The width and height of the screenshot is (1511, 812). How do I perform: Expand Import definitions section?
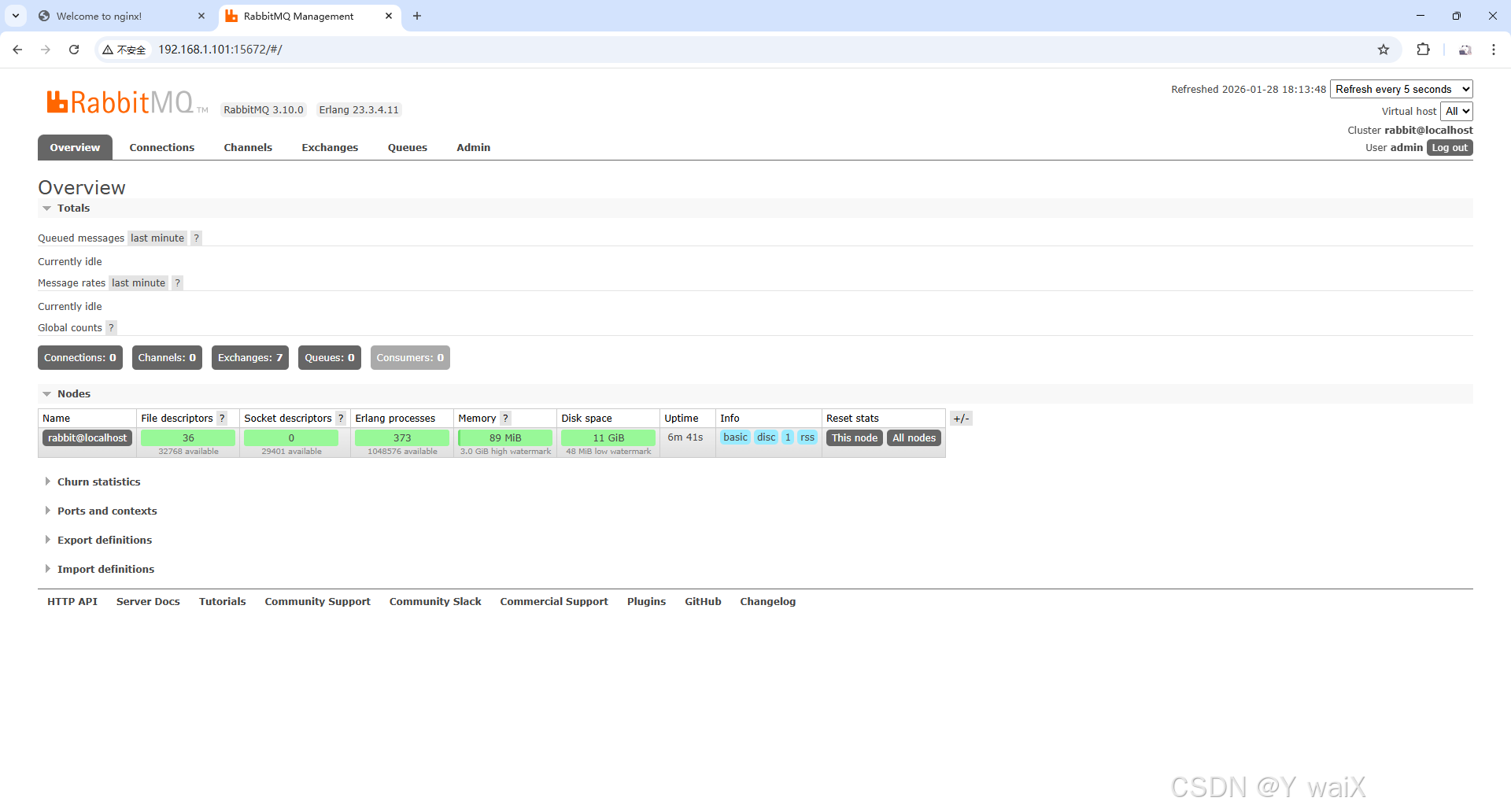click(105, 570)
